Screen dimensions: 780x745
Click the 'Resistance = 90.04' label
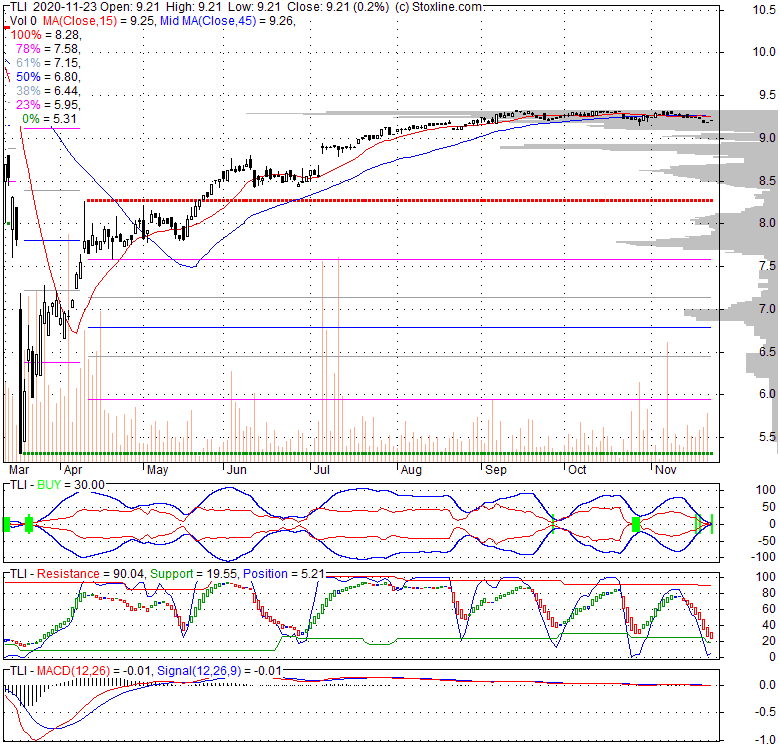tap(91, 574)
